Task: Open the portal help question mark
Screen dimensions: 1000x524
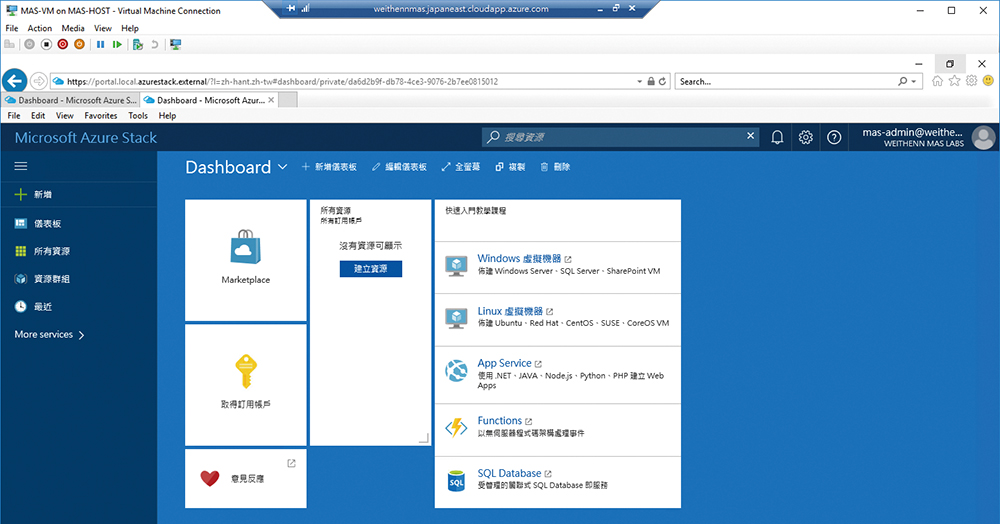Action: tap(834, 137)
